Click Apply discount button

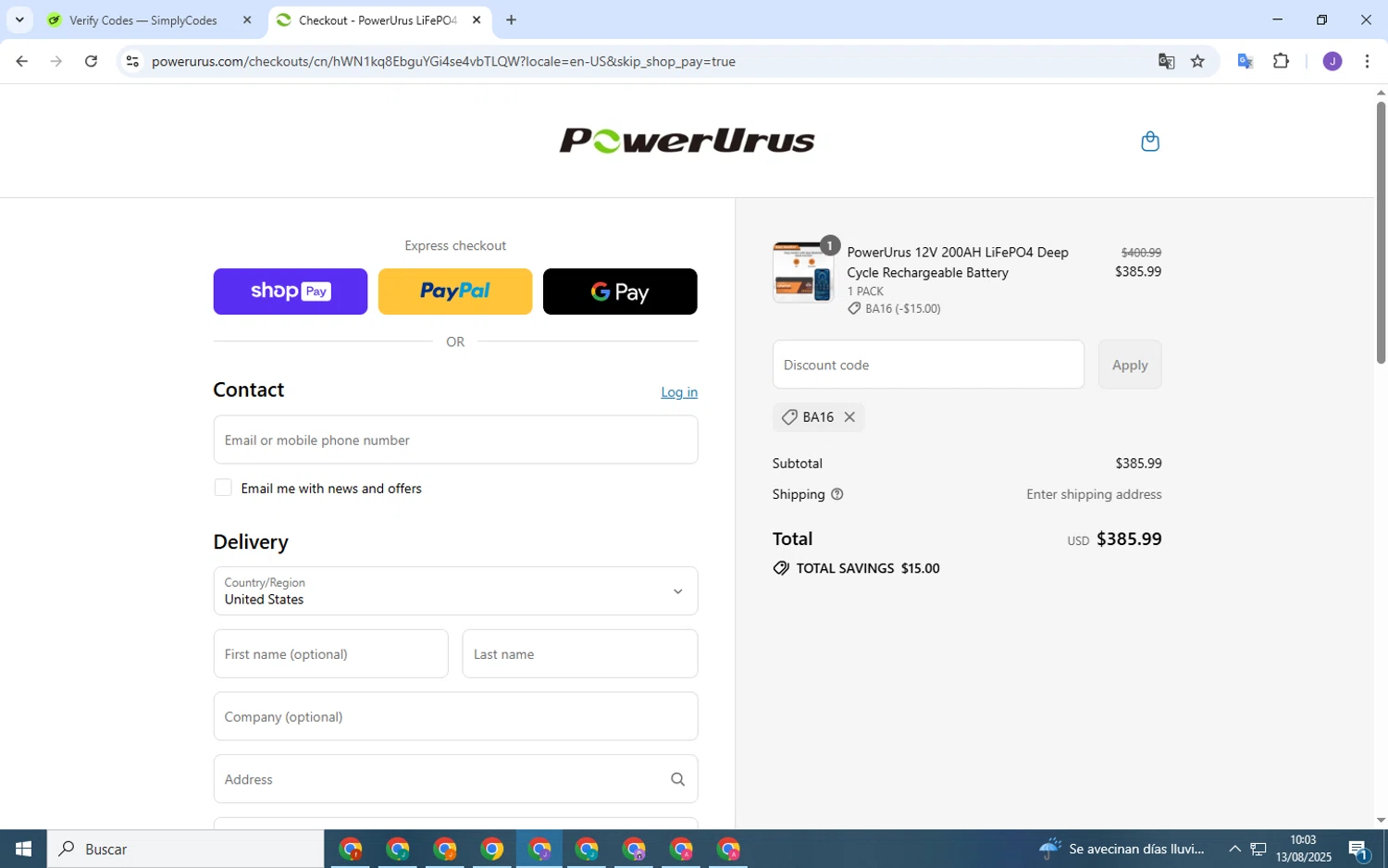(x=1130, y=365)
